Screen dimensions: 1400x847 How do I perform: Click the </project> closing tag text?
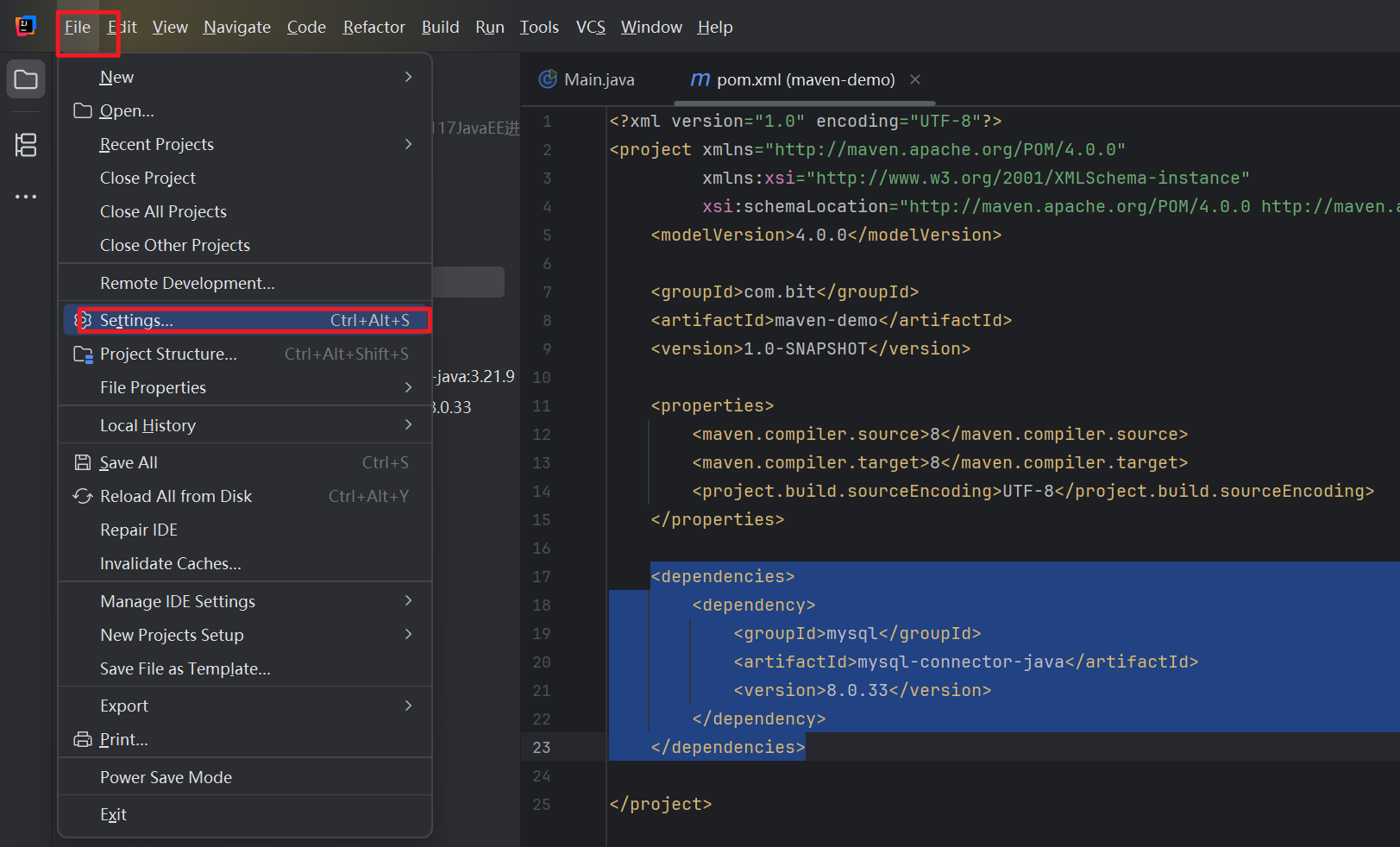(x=661, y=804)
